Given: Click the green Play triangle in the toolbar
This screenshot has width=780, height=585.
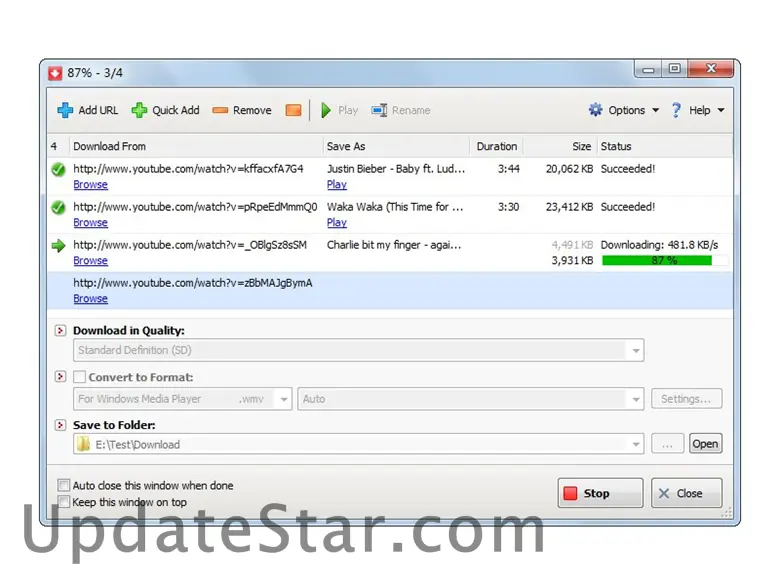Looking at the screenshot, I should point(326,110).
